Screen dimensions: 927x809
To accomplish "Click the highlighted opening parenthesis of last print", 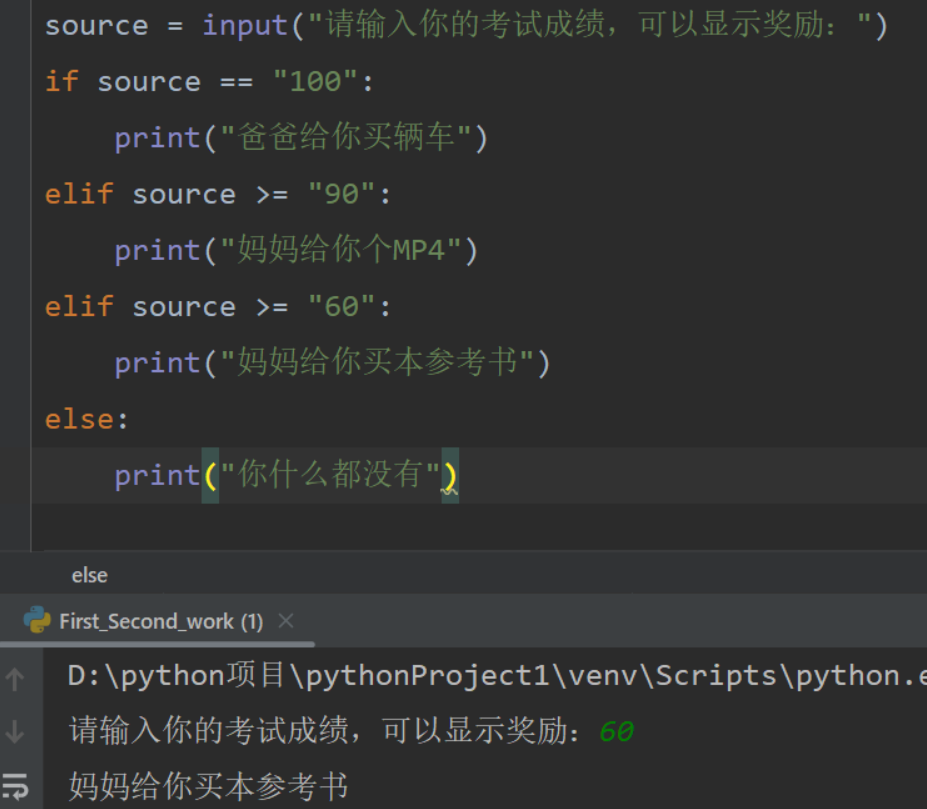I will tap(210, 476).
